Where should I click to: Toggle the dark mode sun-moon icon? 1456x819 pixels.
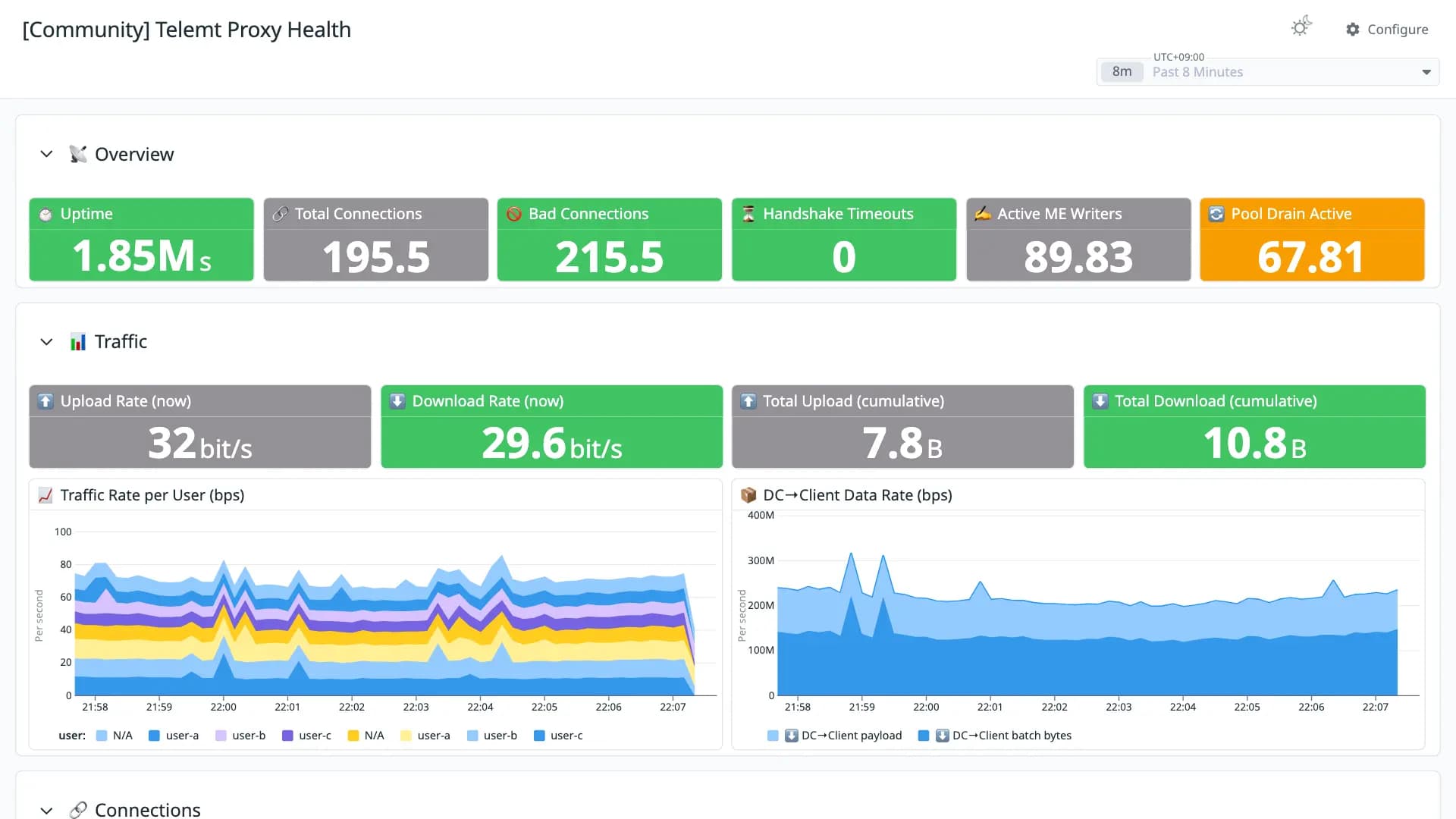[x=1301, y=27]
